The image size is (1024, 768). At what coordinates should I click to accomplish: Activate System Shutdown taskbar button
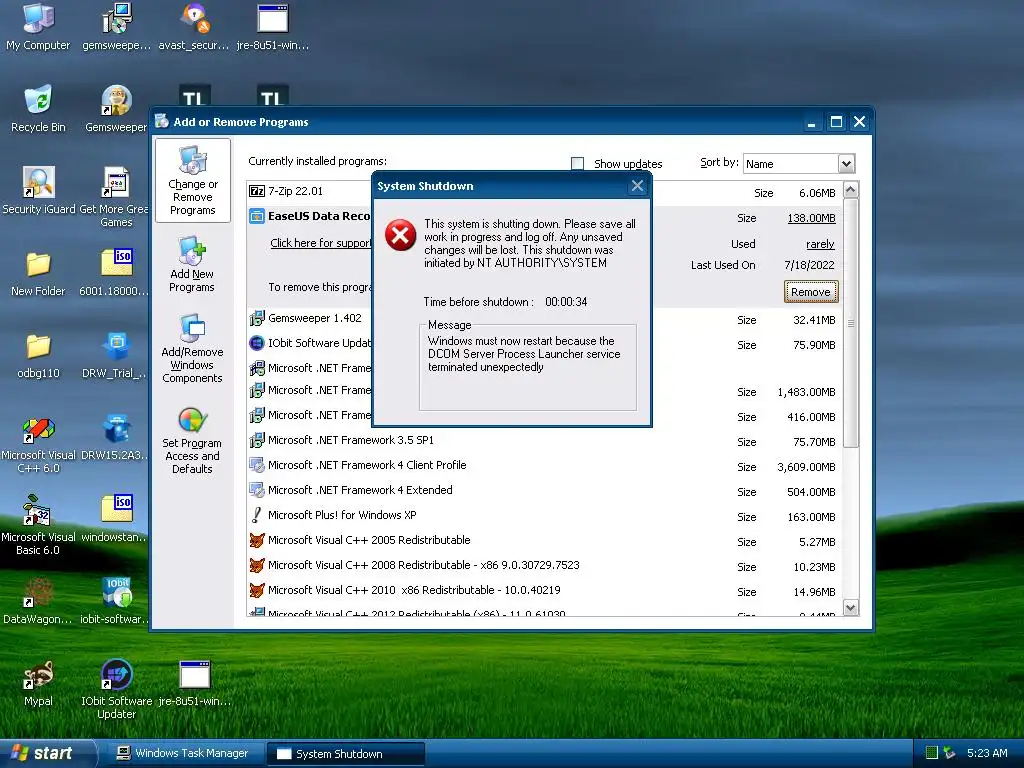[x=346, y=754]
